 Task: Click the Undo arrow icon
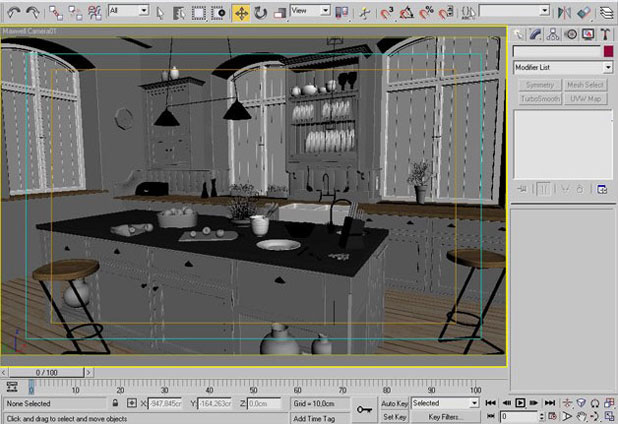coord(14,13)
